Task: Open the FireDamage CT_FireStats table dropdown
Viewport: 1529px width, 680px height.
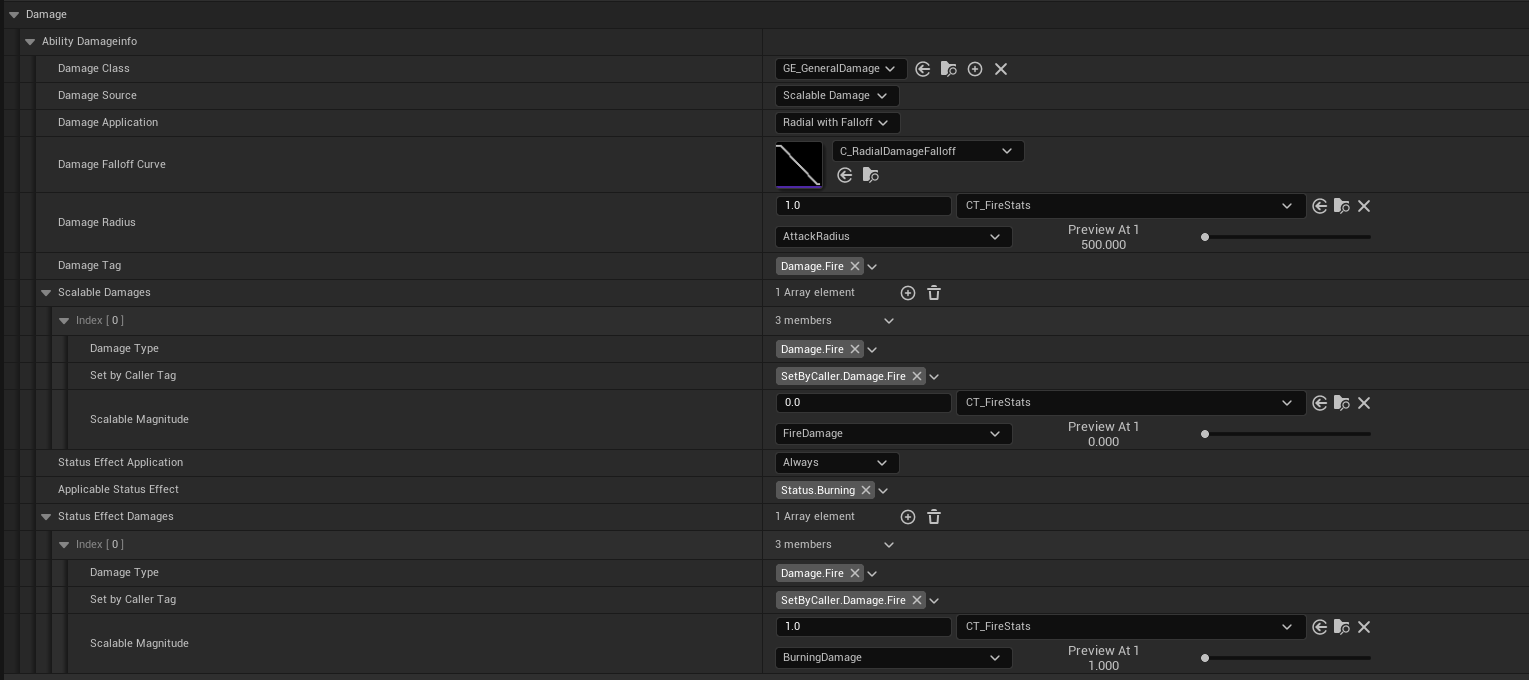Action: click(x=1131, y=403)
